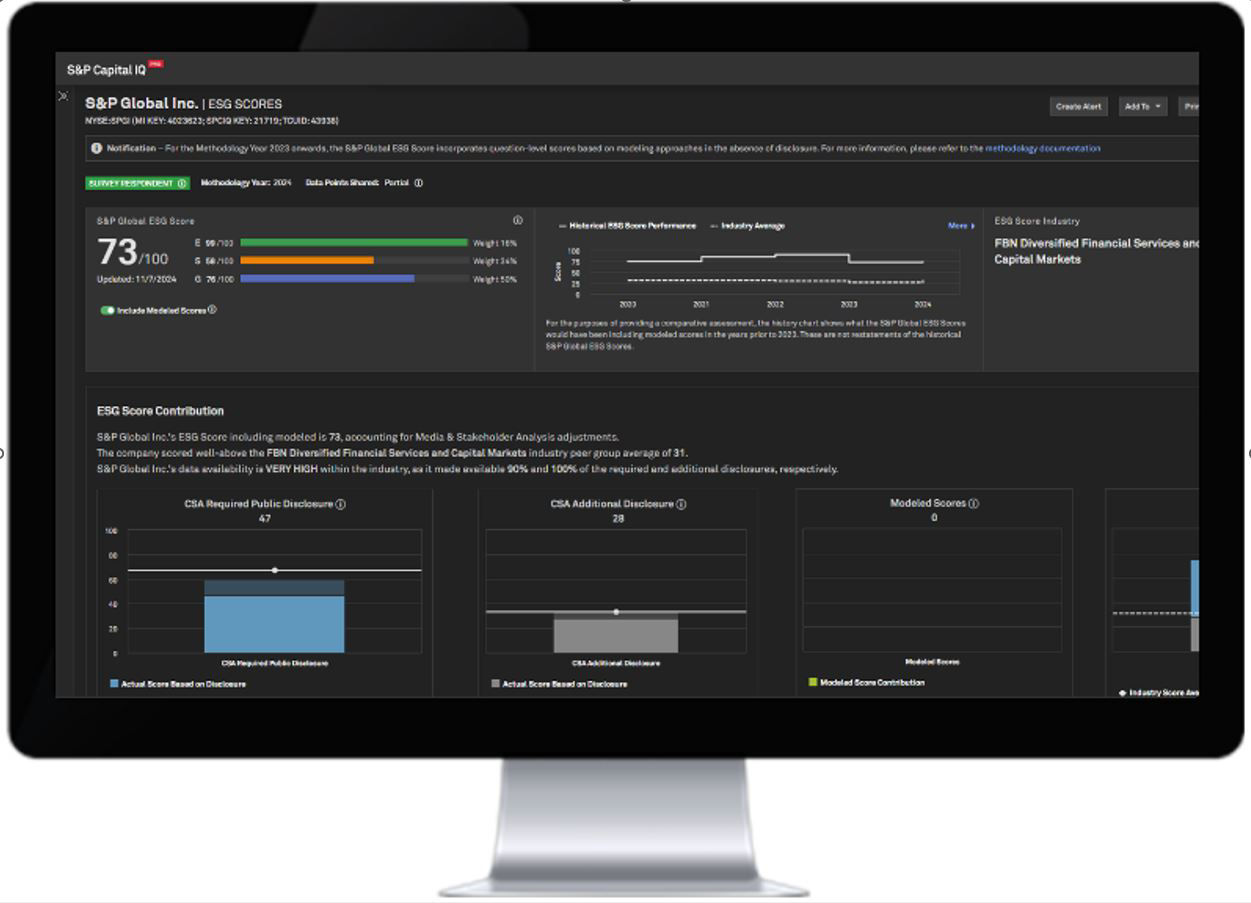This screenshot has width=1251, height=903.
Task: Expand the collapsed side navigation panel
Action: point(63,96)
